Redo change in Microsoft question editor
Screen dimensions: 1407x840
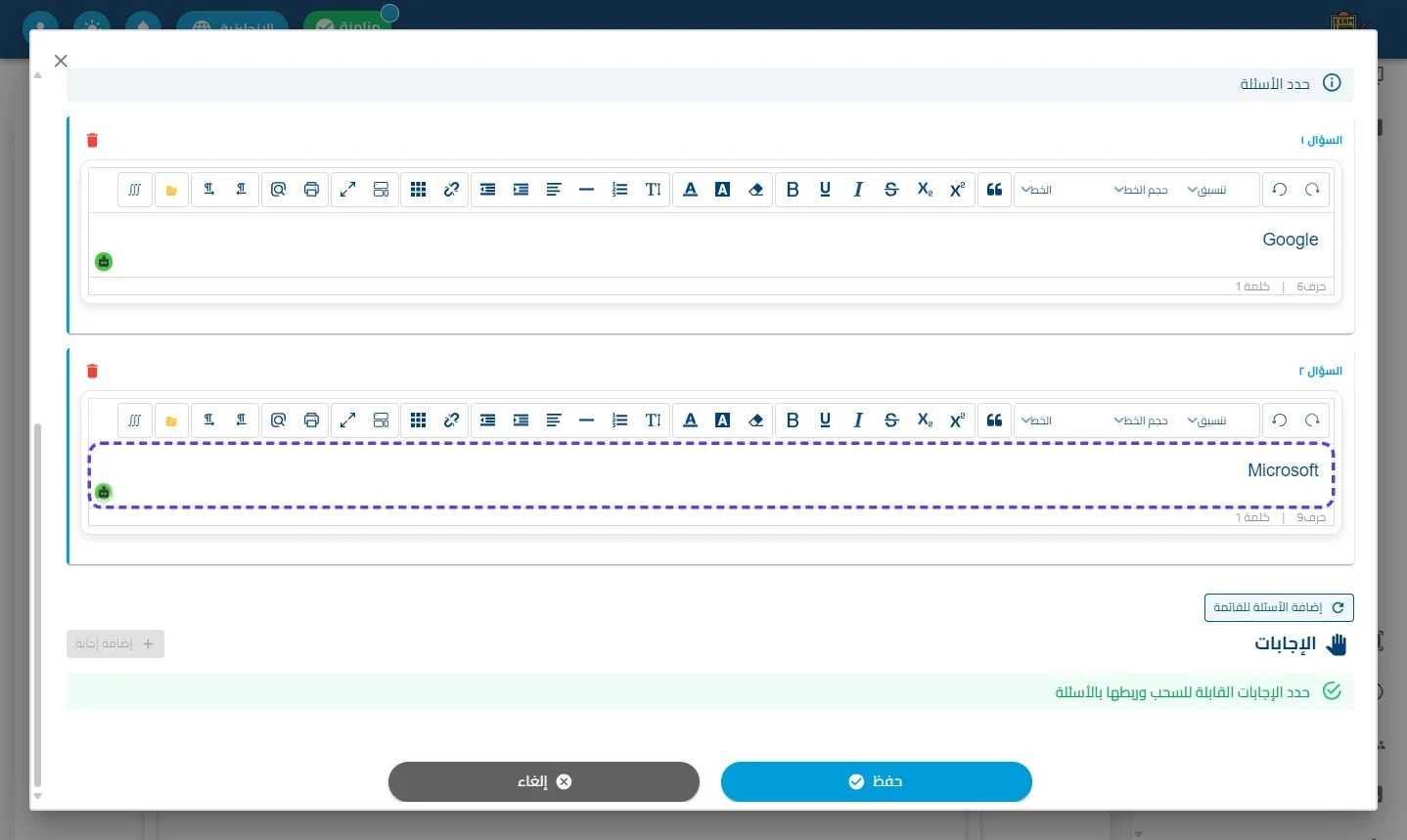point(1313,420)
